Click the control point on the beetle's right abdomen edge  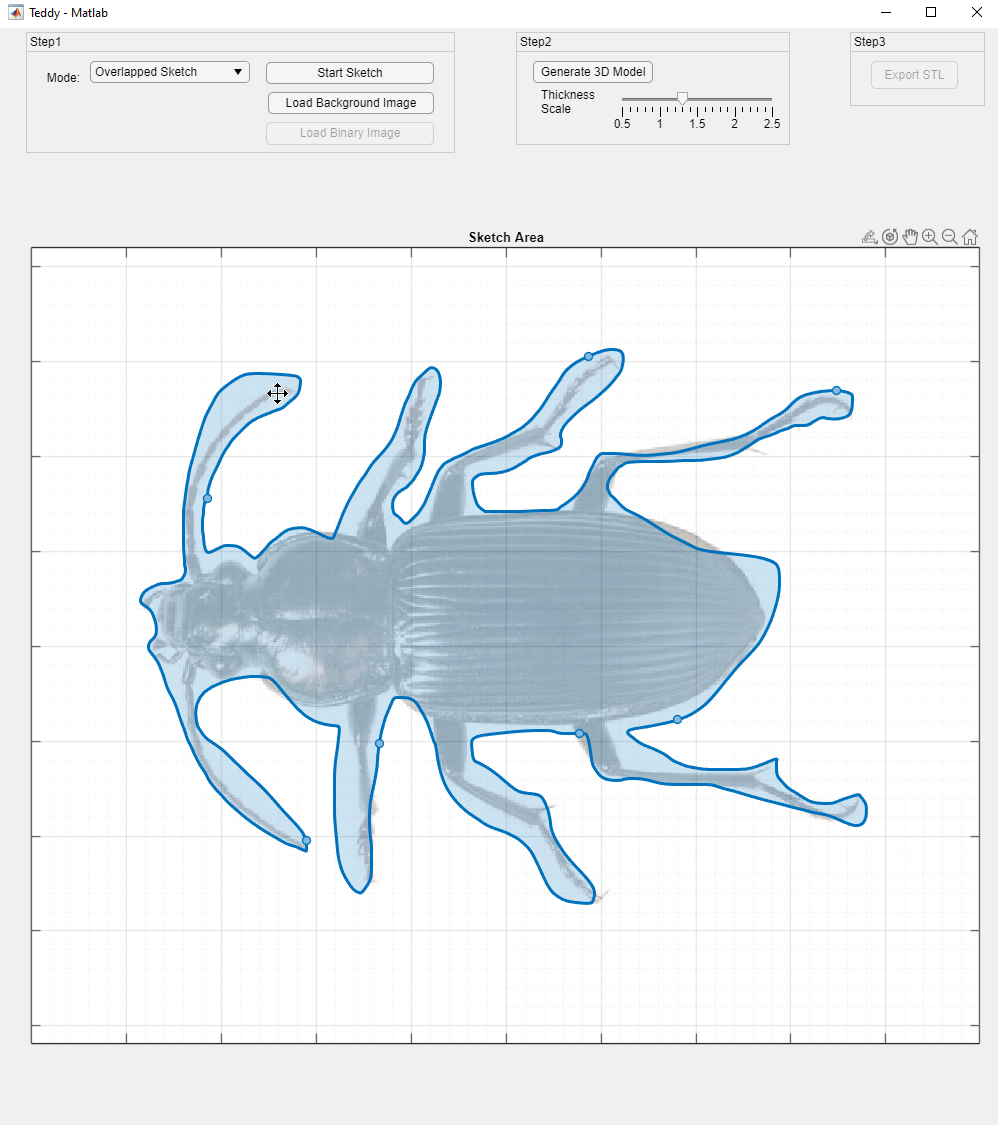pos(677,719)
